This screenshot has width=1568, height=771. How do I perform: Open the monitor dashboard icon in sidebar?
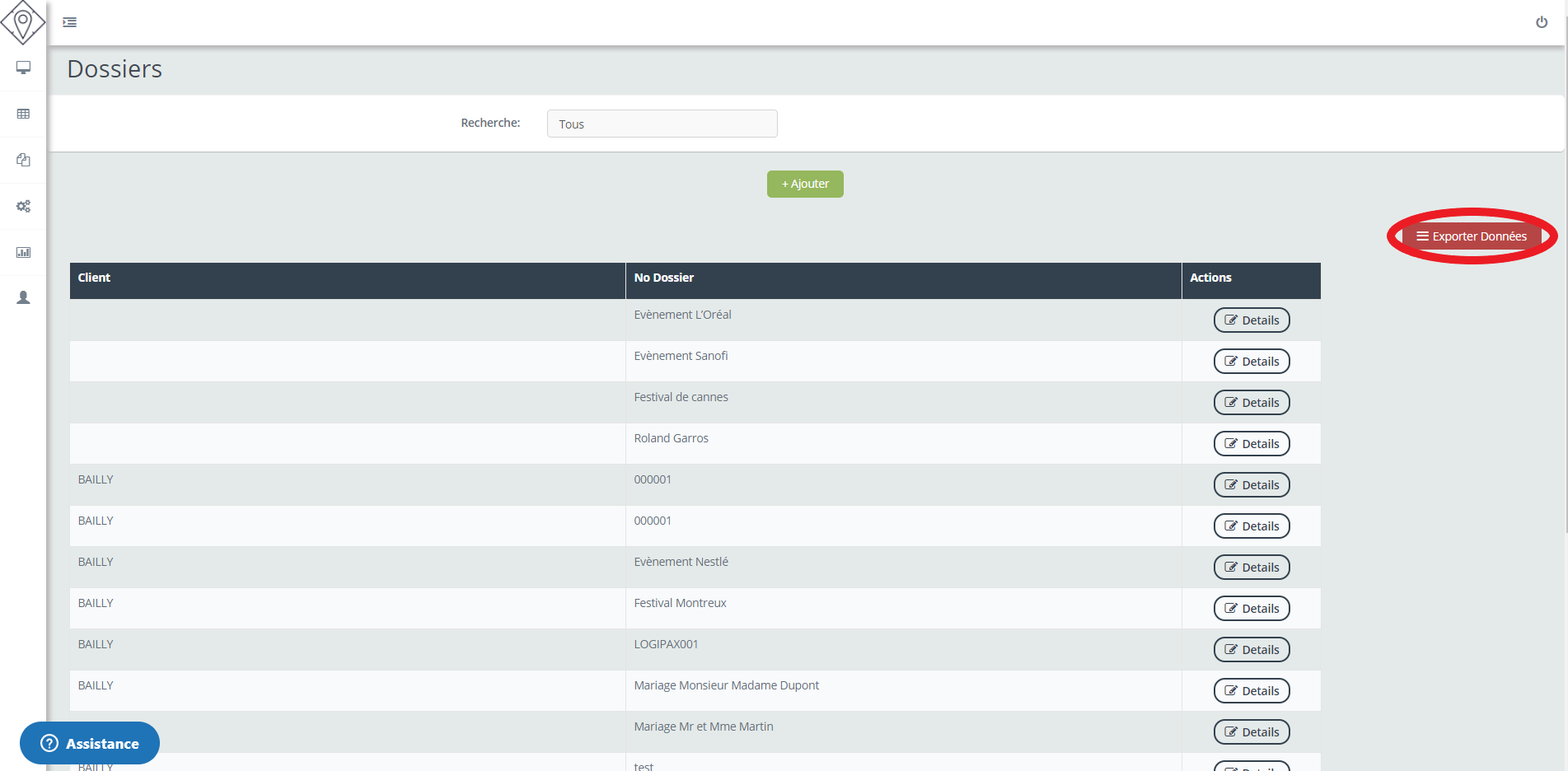pyautogui.click(x=23, y=68)
